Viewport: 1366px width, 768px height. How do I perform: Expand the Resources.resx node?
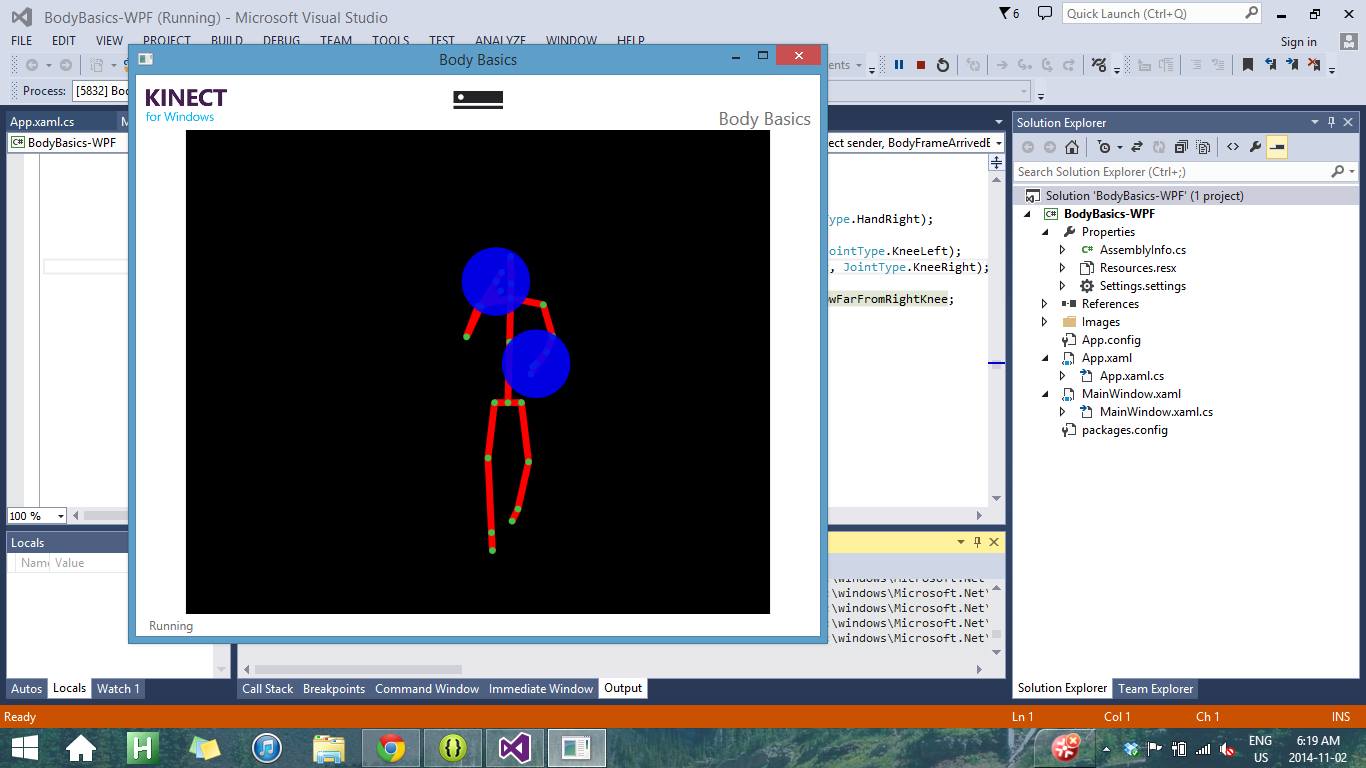pos(1063,268)
